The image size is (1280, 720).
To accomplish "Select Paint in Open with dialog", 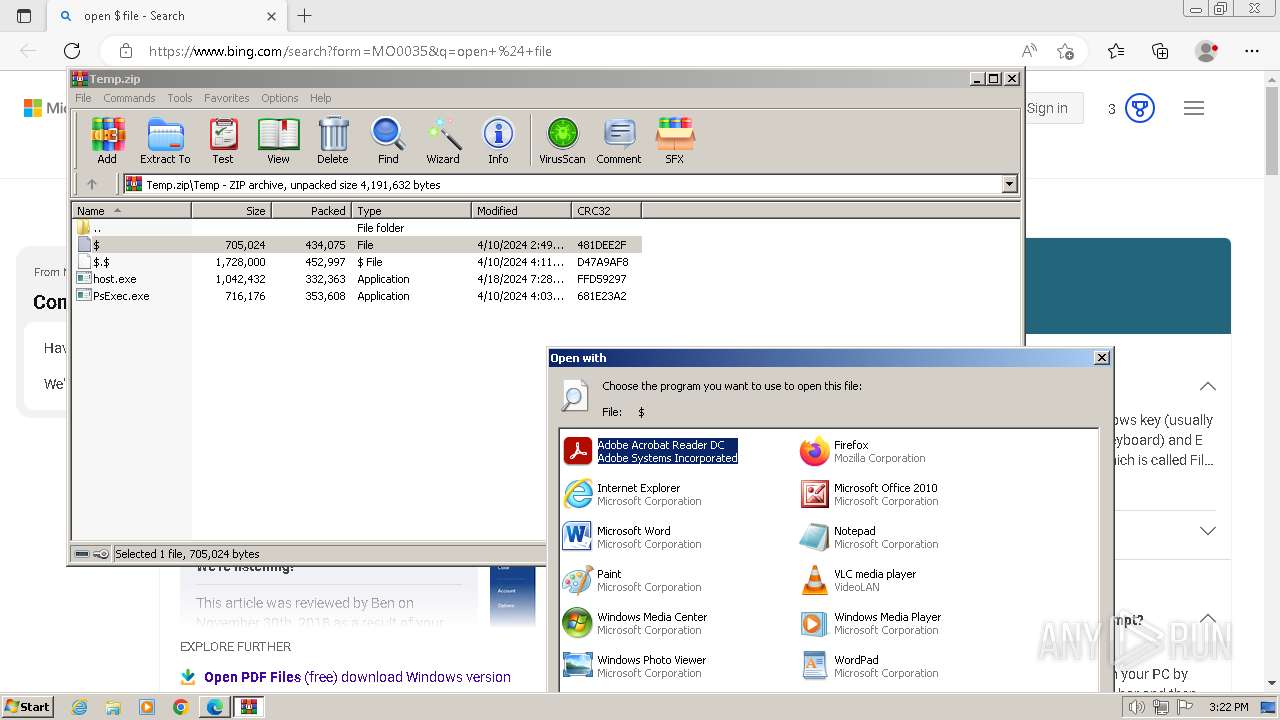I will pos(632,580).
